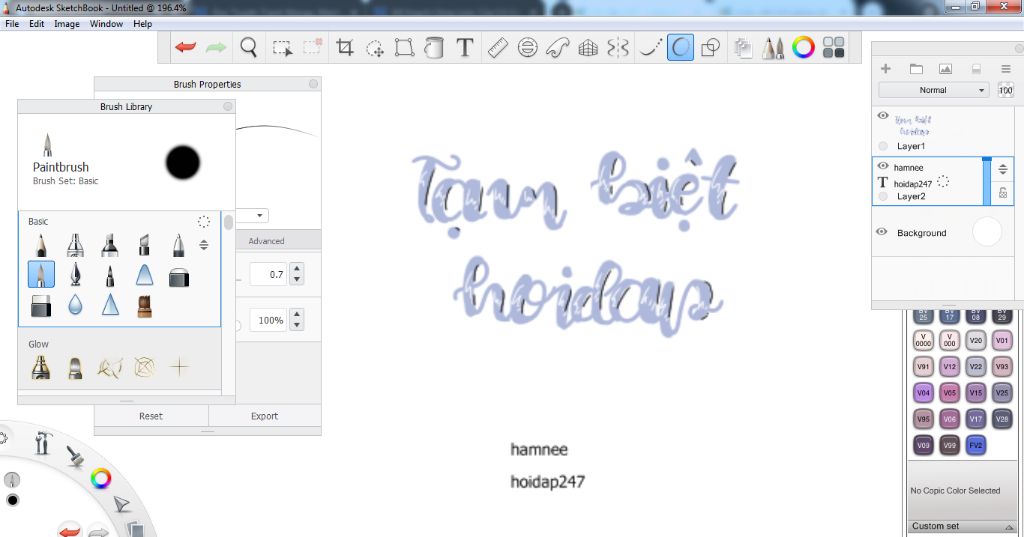Add a new layer group folder
Image resolution: width=1024 pixels, height=537 pixels.
916,69
